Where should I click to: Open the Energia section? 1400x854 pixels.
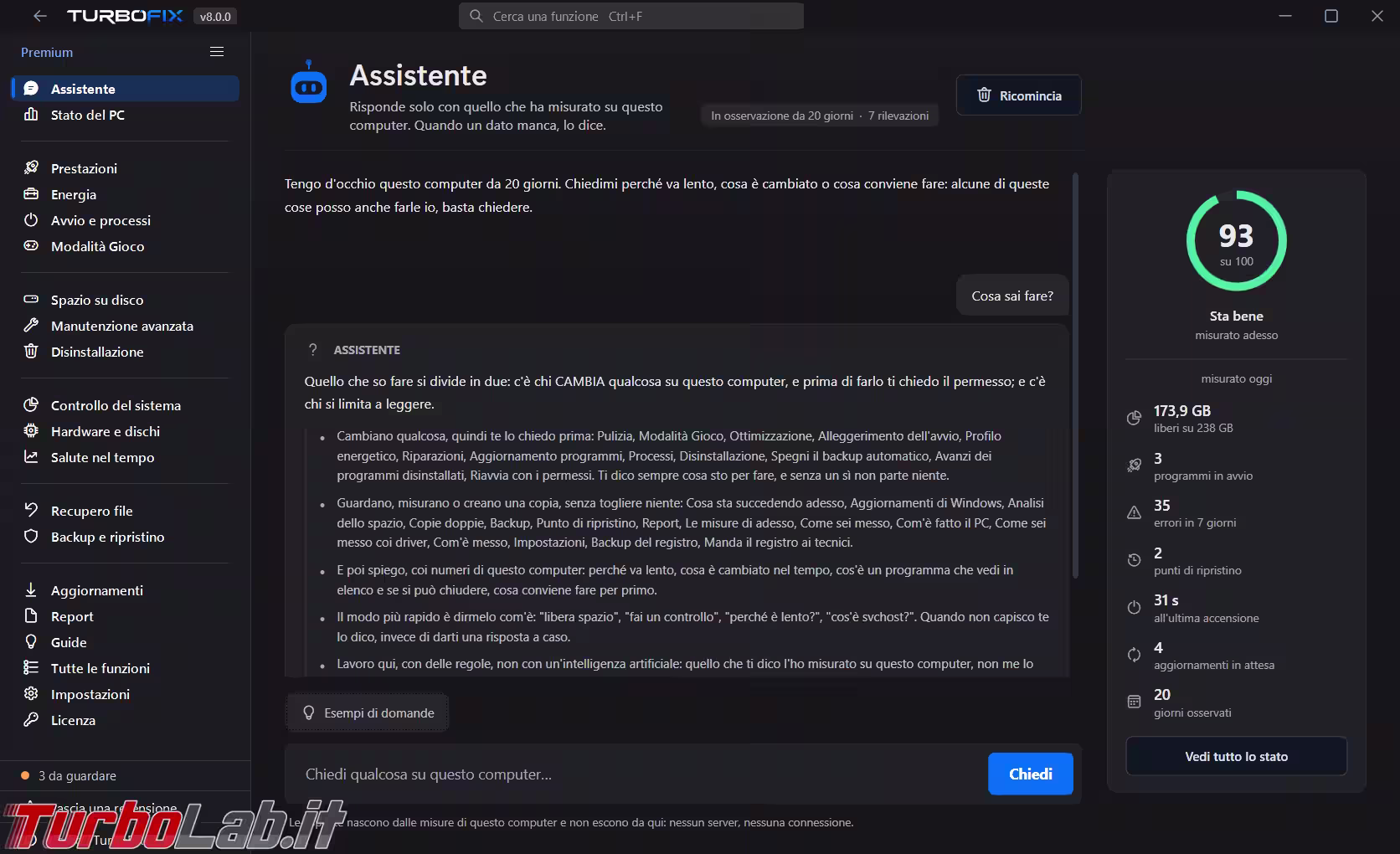126,194
